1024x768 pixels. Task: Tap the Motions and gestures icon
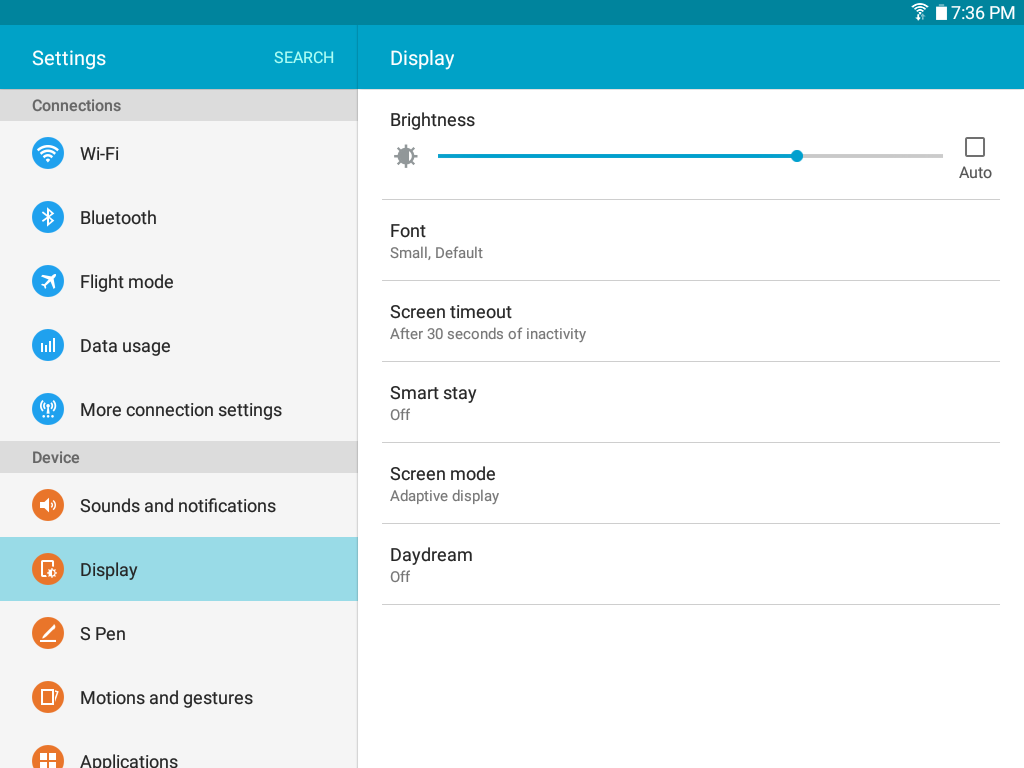[48, 697]
